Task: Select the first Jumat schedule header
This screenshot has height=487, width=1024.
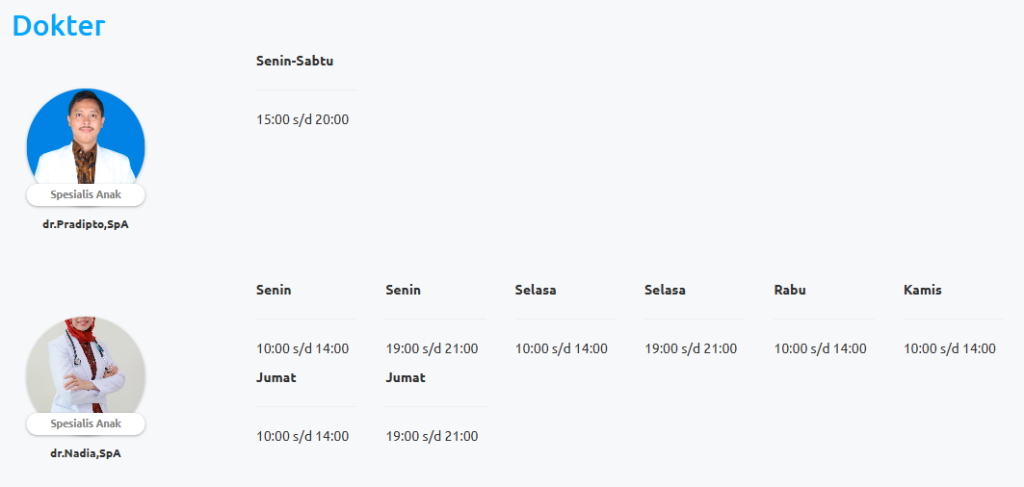Action: pyautogui.click(x=276, y=378)
